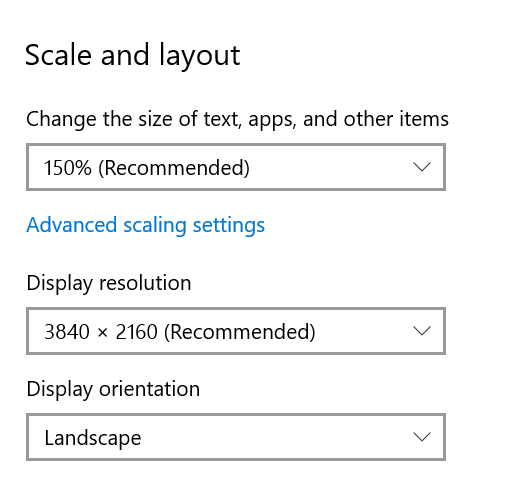Image resolution: width=505 pixels, height=482 pixels.
Task: Click the Display resolution label
Action: [x=109, y=284]
